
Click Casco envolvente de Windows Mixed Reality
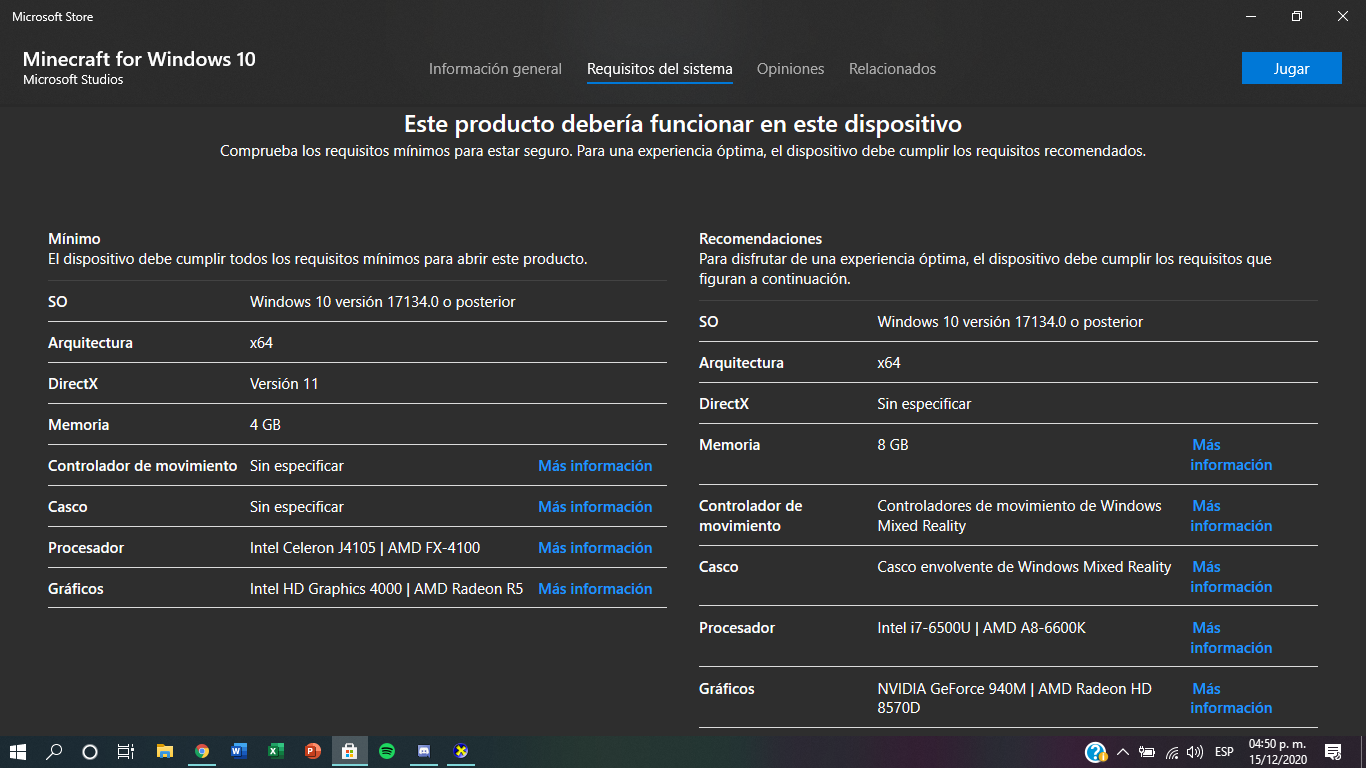pos(1024,567)
